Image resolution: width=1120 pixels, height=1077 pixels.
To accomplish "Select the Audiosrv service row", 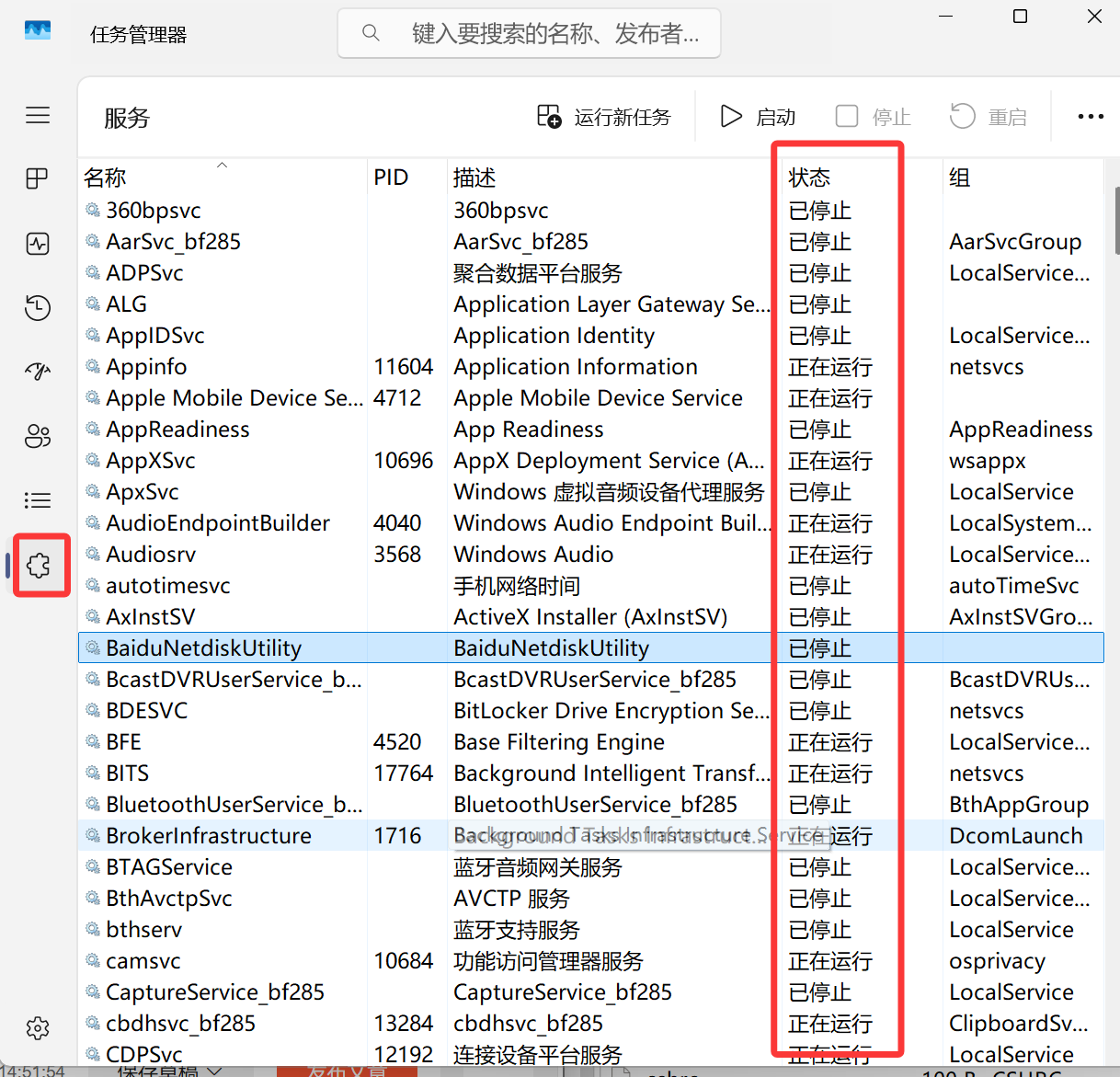I will coord(590,555).
